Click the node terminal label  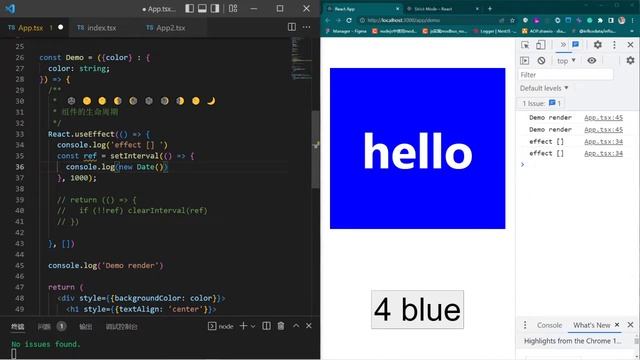[x=221, y=326]
